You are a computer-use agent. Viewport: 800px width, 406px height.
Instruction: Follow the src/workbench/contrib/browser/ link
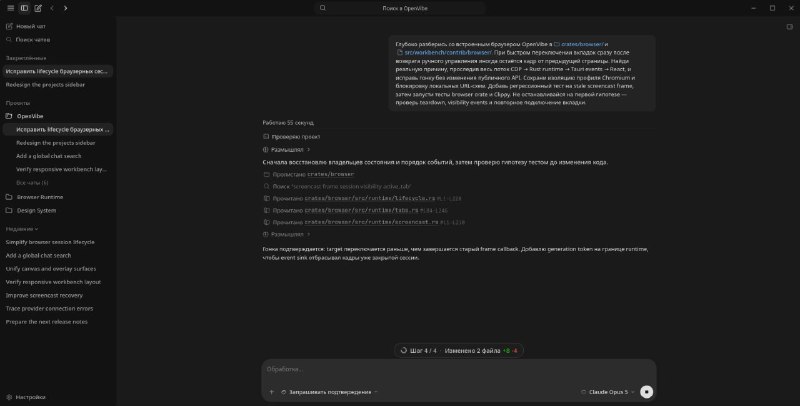(x=444, y=53)
